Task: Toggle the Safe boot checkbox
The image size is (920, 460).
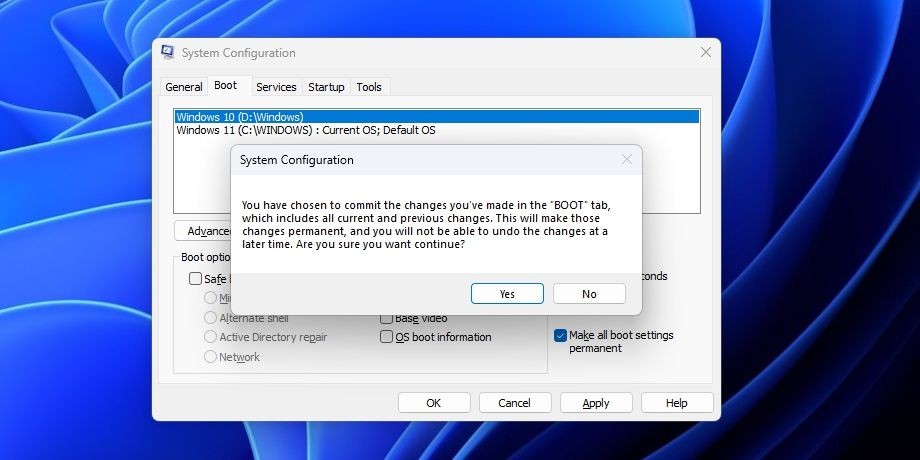Action: click(195, 279)
